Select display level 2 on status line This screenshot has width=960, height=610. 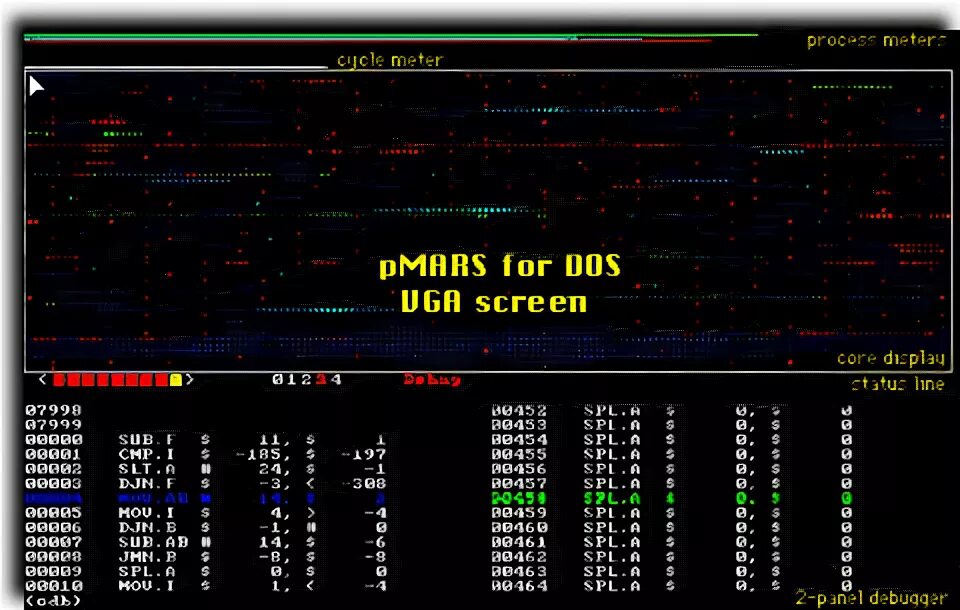307,380
